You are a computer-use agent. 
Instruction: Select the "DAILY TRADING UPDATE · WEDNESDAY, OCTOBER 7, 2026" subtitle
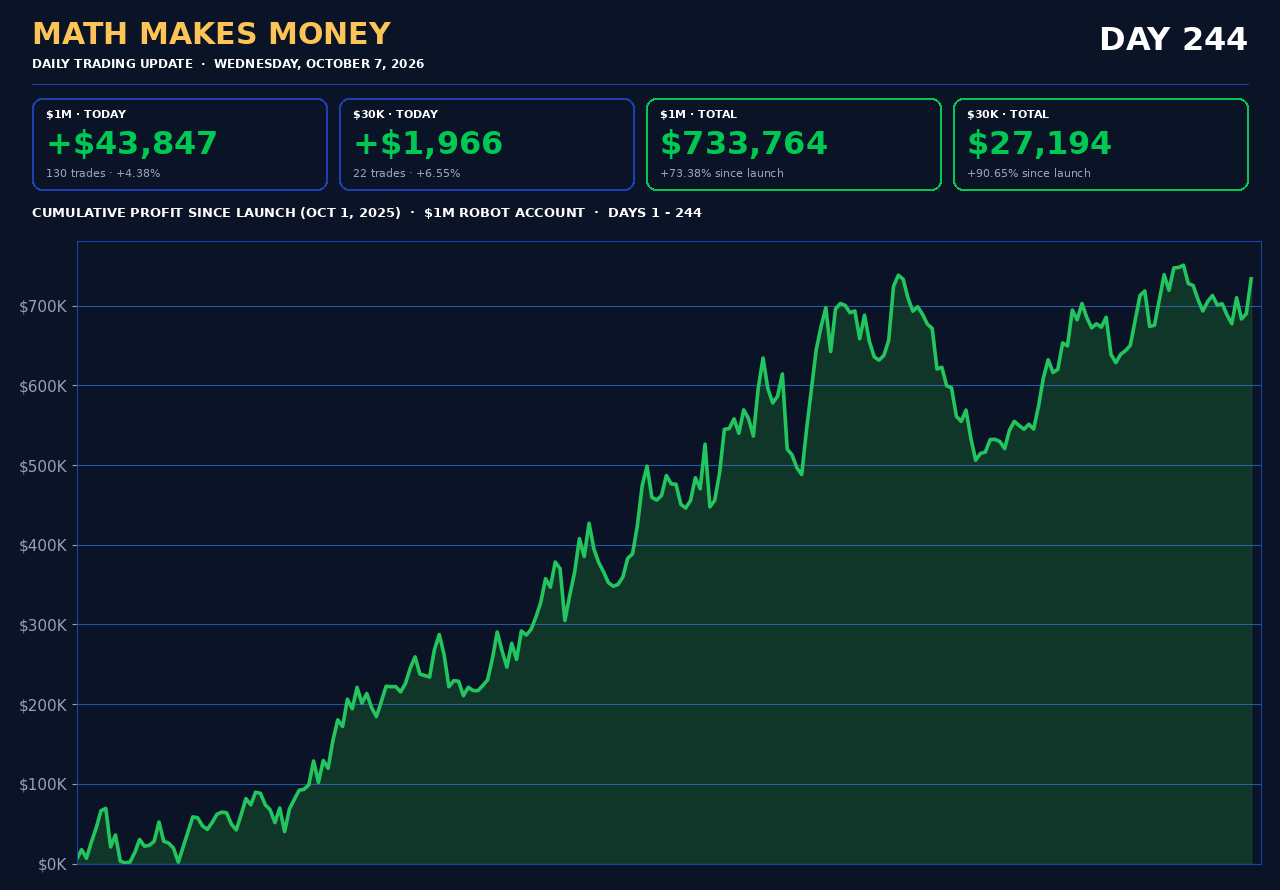[x=228, y=64]
